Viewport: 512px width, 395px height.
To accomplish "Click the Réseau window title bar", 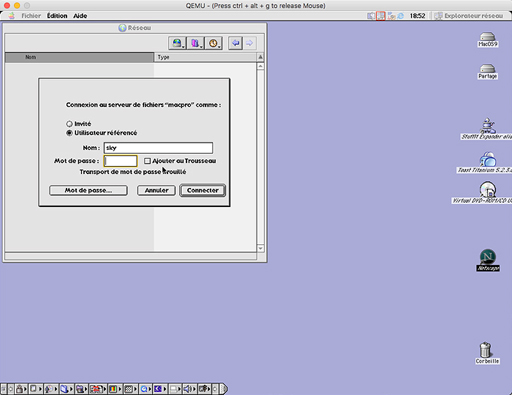I will [135, 28].
